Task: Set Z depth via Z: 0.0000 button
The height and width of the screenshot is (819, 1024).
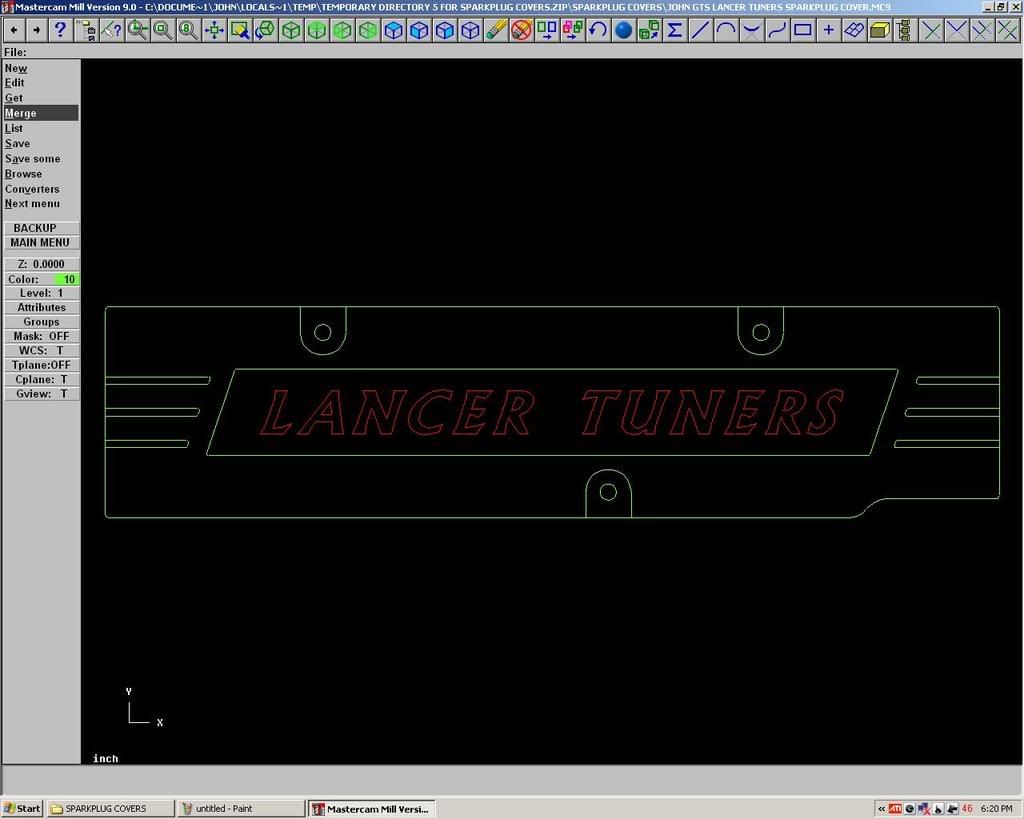Action: 41,264
